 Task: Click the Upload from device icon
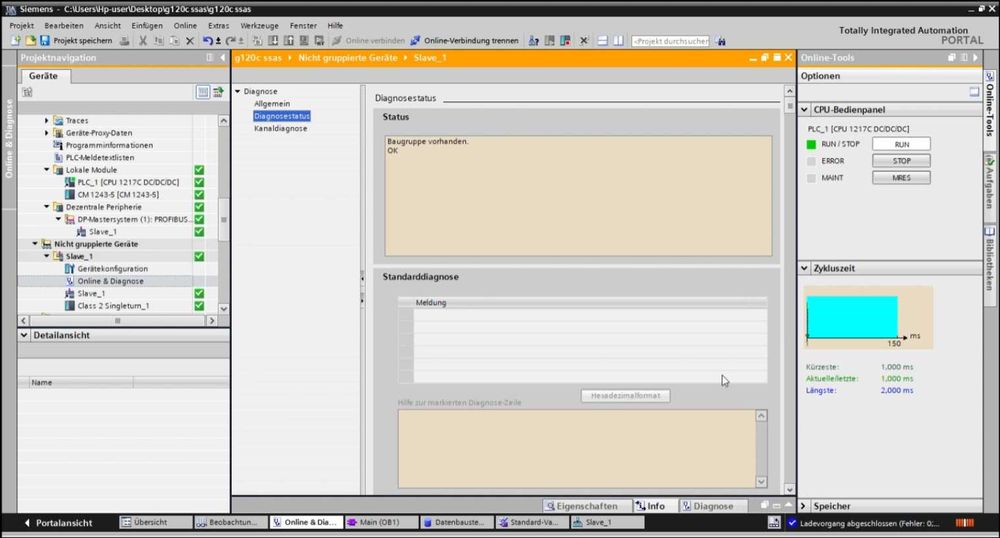point(288,41)
